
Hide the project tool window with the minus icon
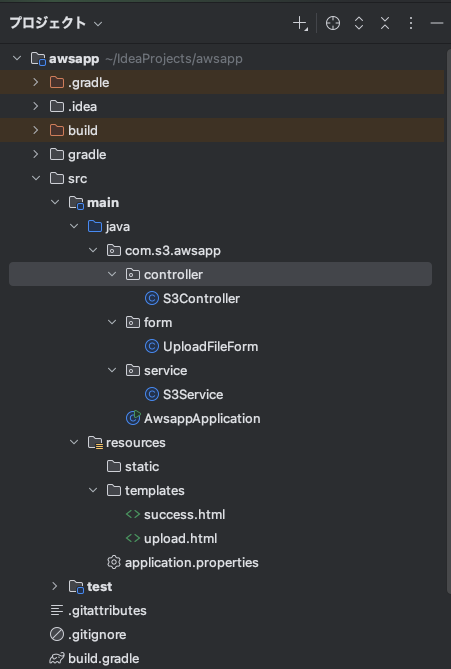tap(437, 23)
